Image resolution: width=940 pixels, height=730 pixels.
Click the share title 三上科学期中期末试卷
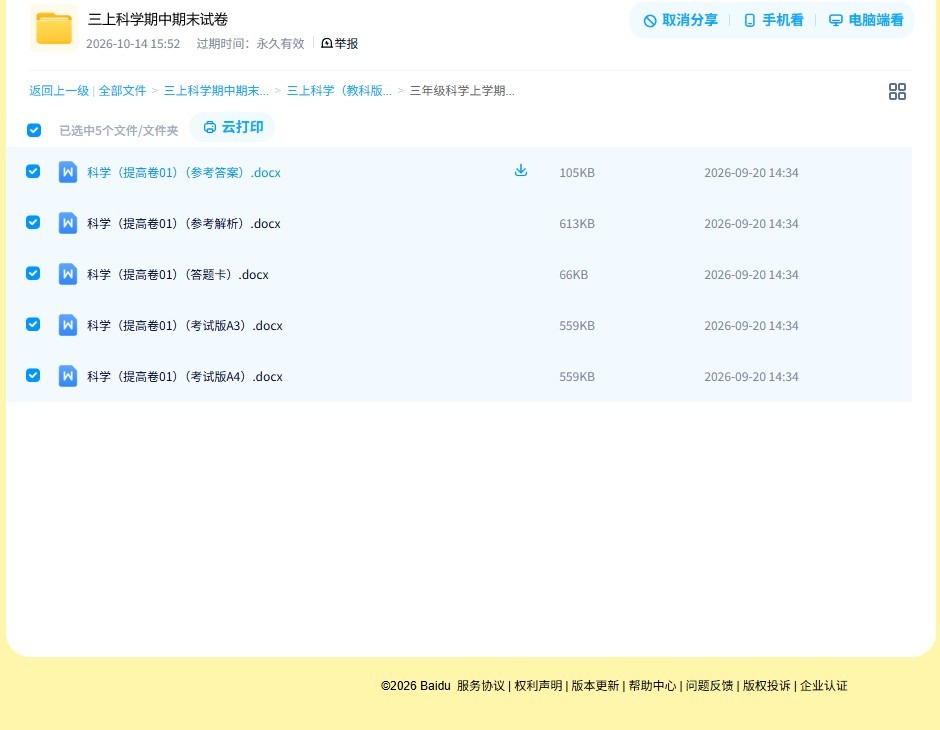pos(158,19)
